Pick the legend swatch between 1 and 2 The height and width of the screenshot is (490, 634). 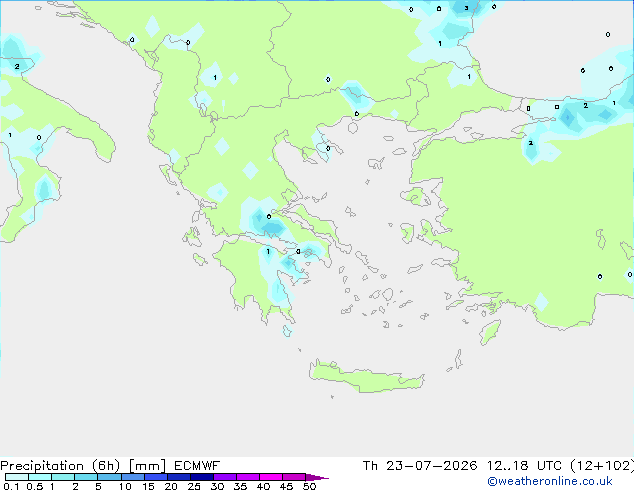click(63, 477)
